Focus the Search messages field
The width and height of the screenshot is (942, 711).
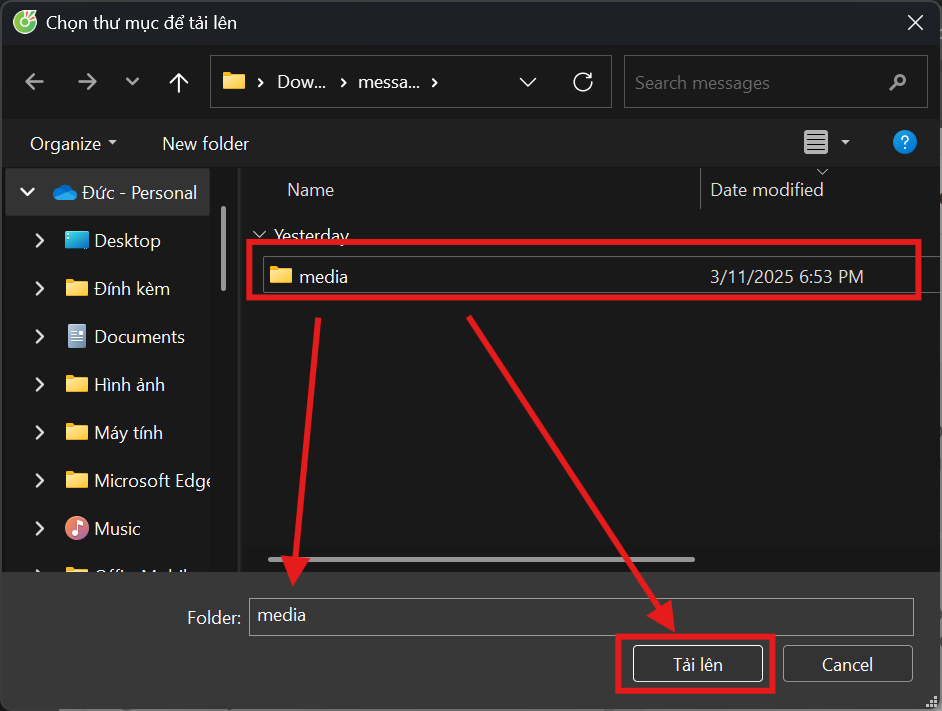776,82
